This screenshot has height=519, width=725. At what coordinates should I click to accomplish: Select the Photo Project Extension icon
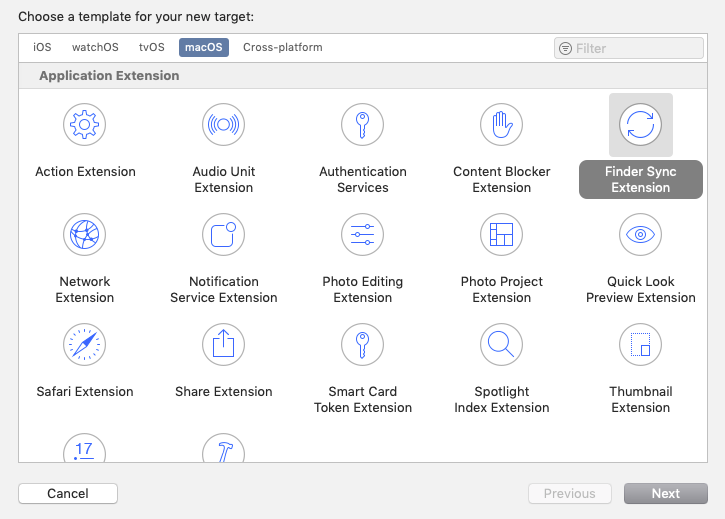pyautogui.click(x=501, y=235)
